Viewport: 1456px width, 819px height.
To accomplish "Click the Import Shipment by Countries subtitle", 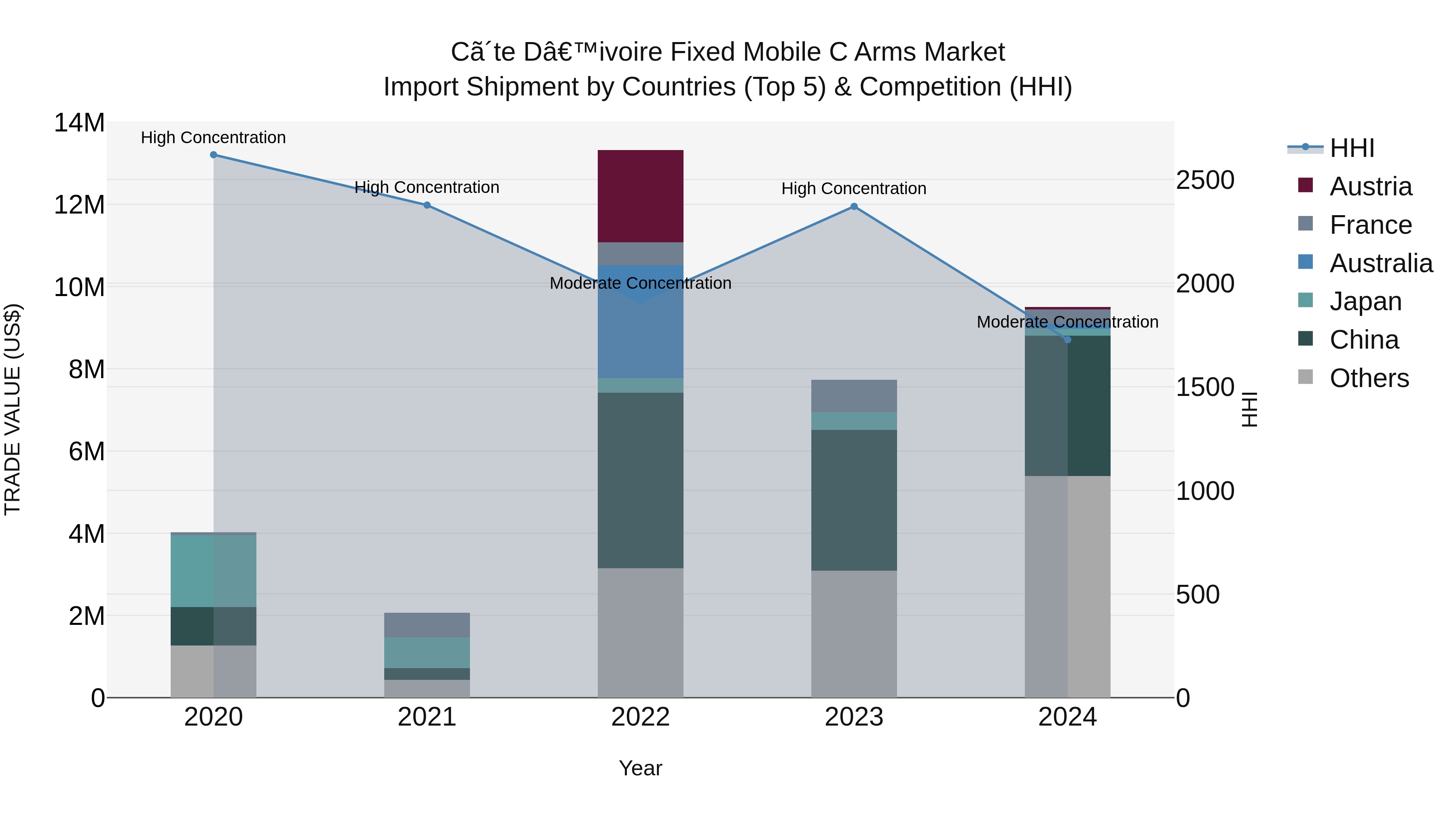I will (728, 87).
